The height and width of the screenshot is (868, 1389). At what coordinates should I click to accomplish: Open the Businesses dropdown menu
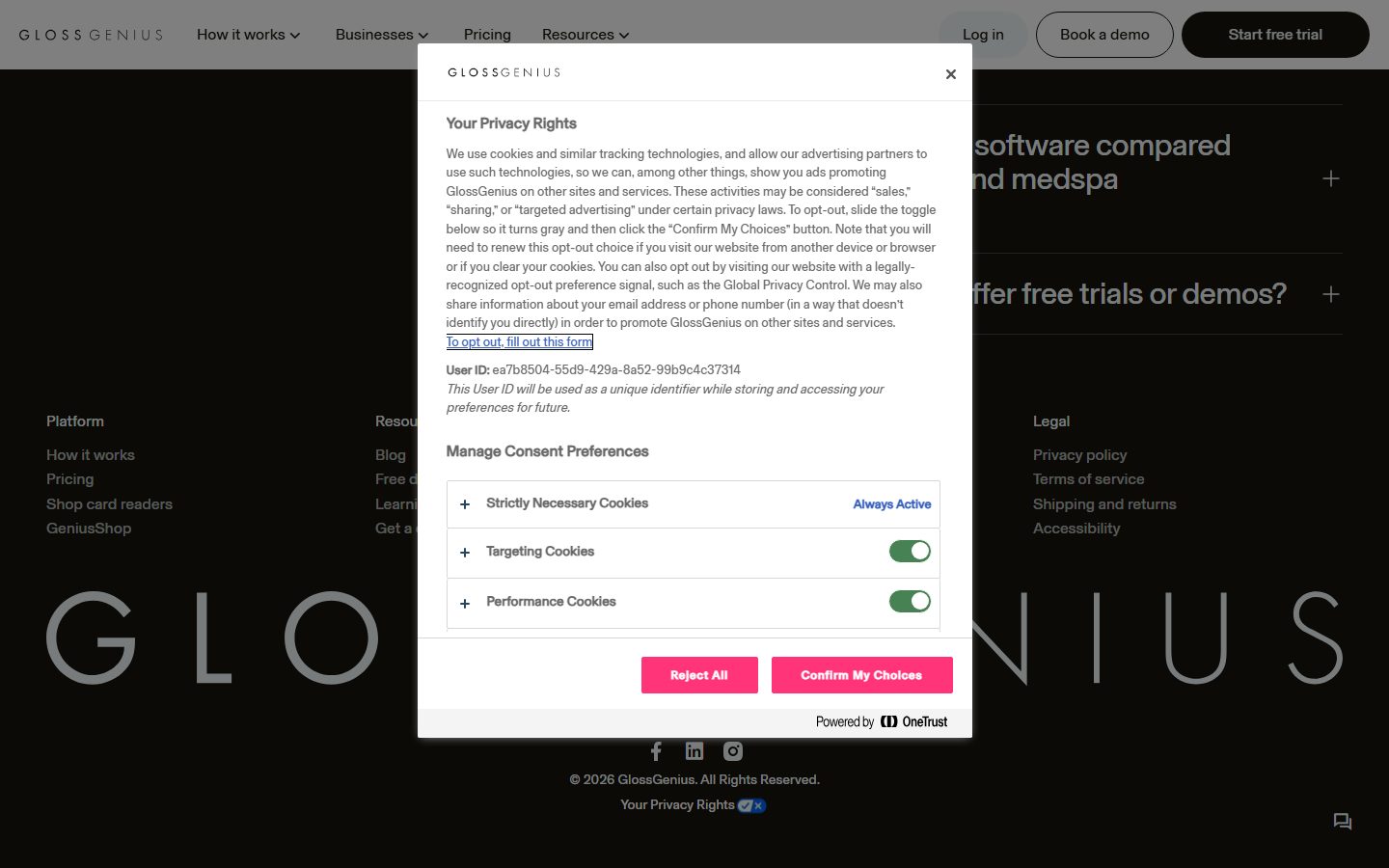pos(382,35)
